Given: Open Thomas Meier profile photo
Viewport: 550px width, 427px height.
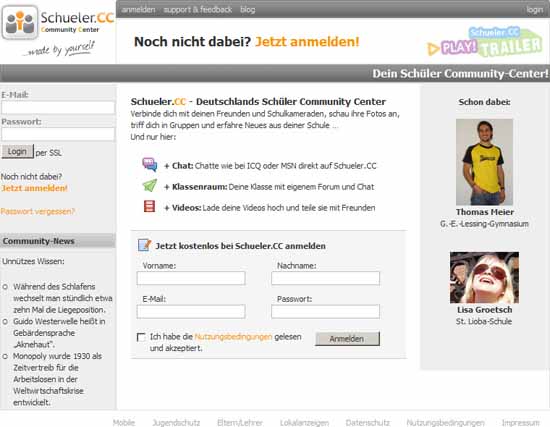Looking at the screenshot, I should (x=484, y=162).
